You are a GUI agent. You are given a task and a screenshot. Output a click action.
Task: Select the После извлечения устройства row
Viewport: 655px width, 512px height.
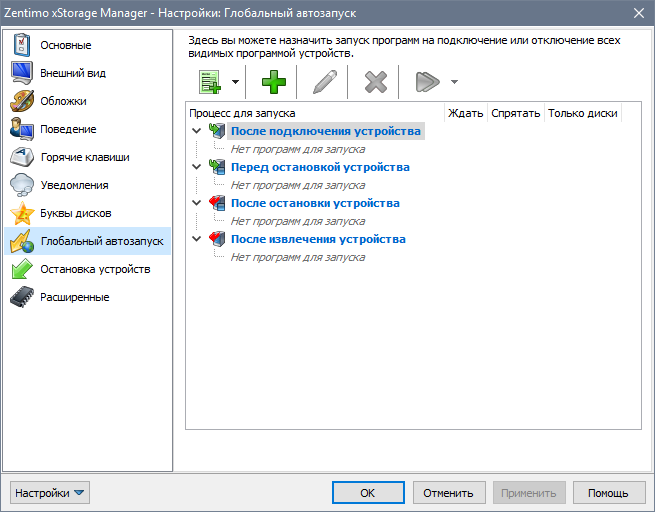(318, 239)
